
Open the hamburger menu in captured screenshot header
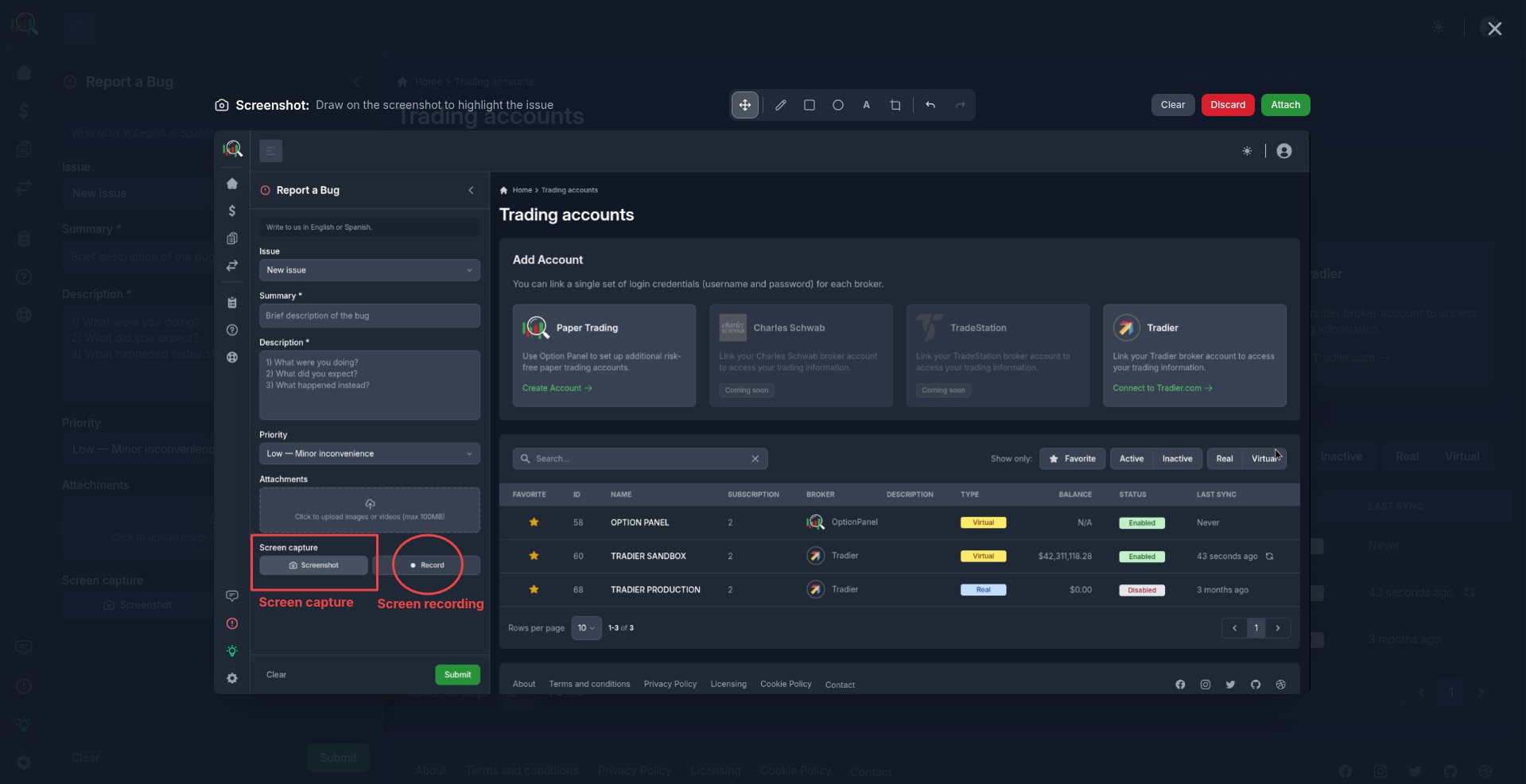point(271,150)
